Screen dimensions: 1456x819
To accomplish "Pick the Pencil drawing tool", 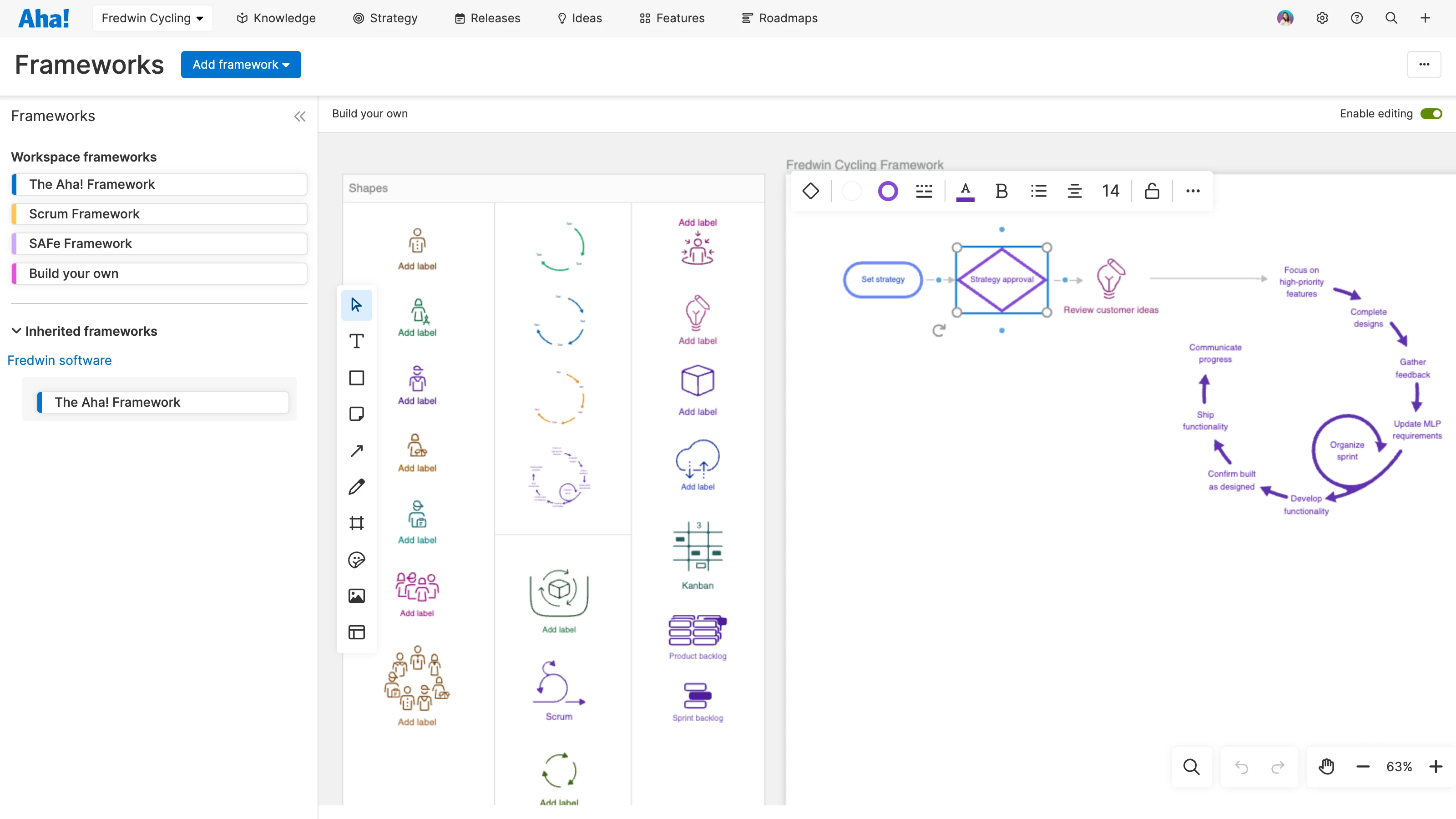I will [356, 486].
